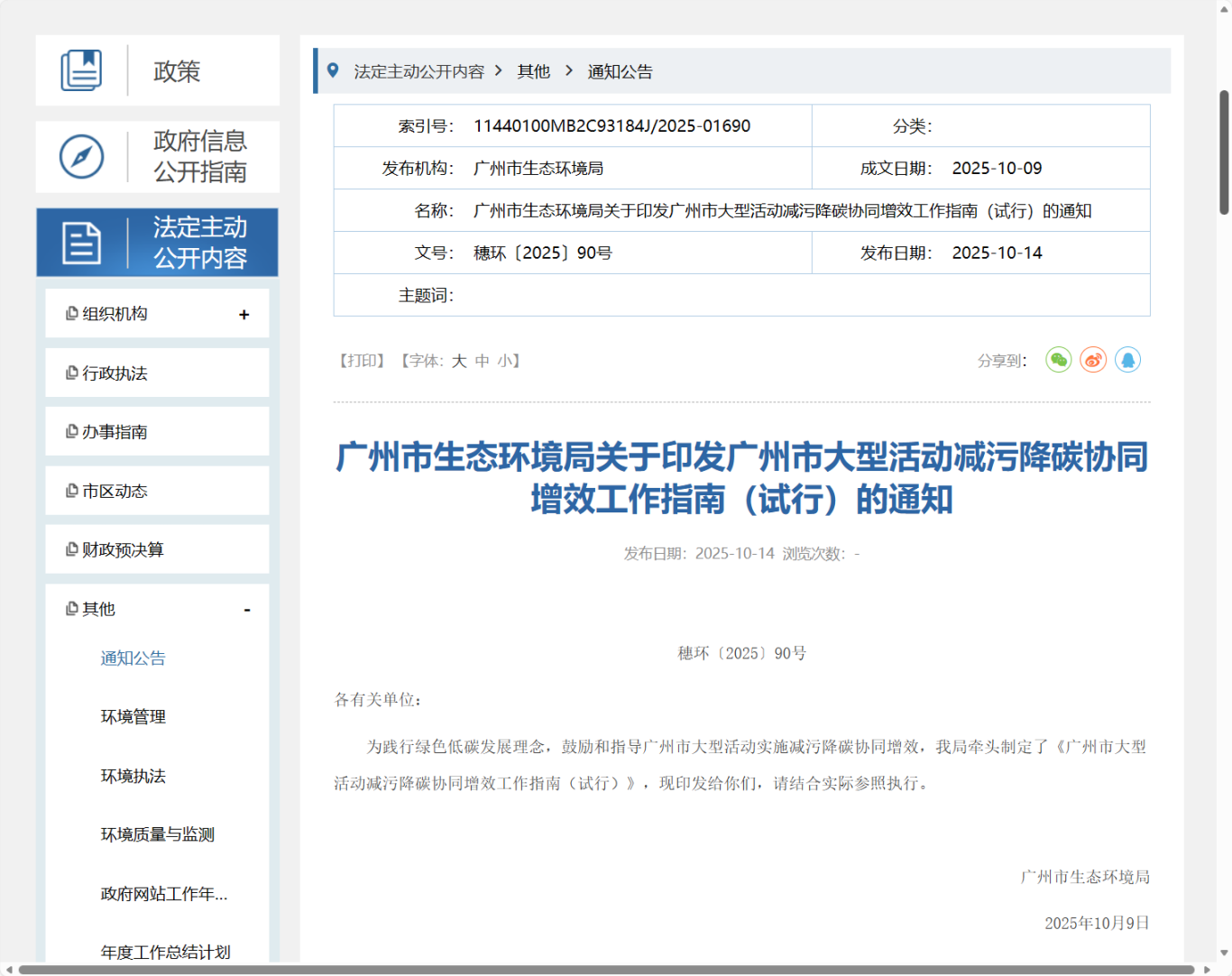Image resolution: width=1232 pixels, height=976 pixels.
Task: Open the 环境管理 sidebar entry
Action: pyautogui.click(x=132, y=716)
